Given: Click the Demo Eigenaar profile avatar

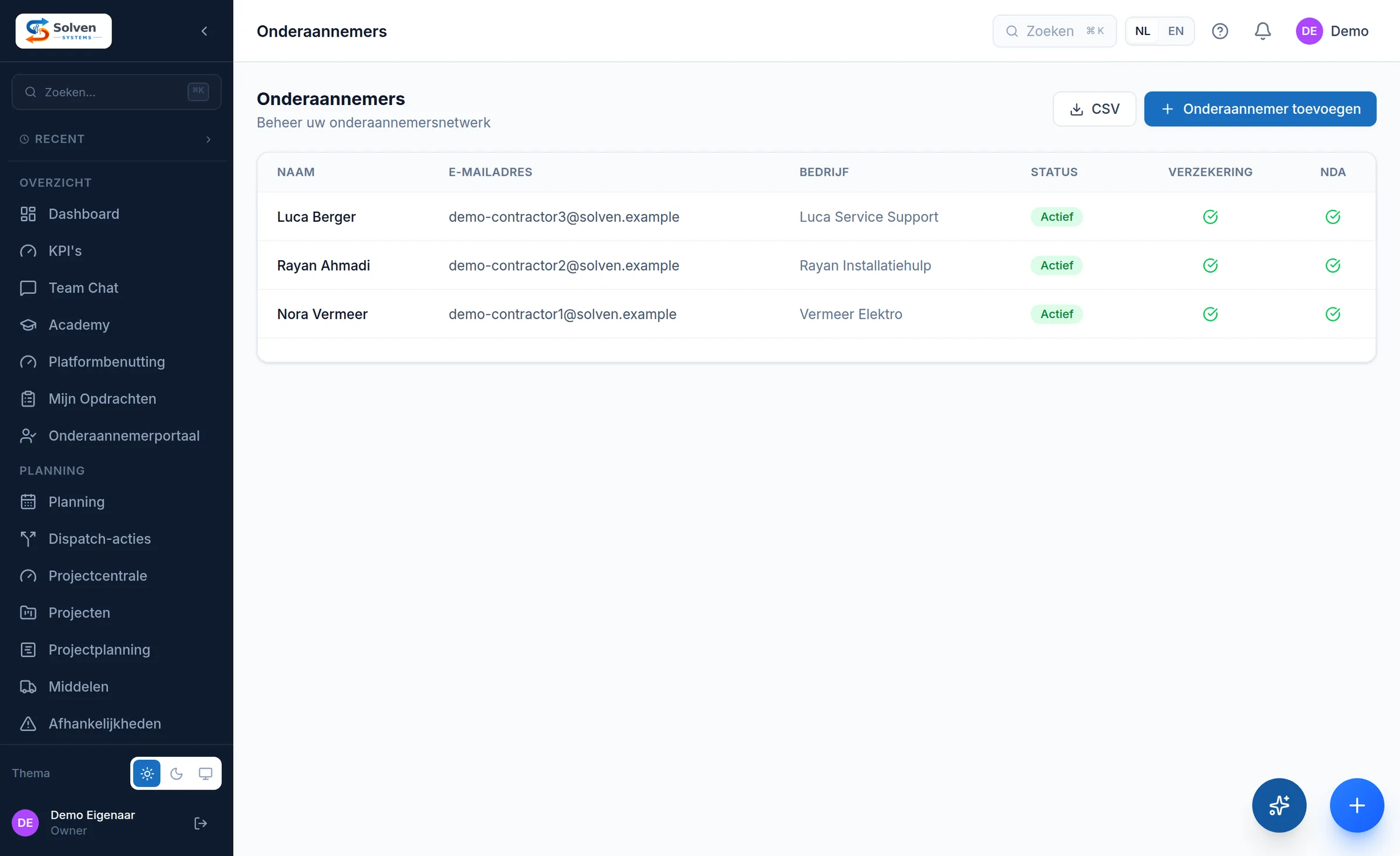Looking at the screenshot, I should tap(25, 823).
